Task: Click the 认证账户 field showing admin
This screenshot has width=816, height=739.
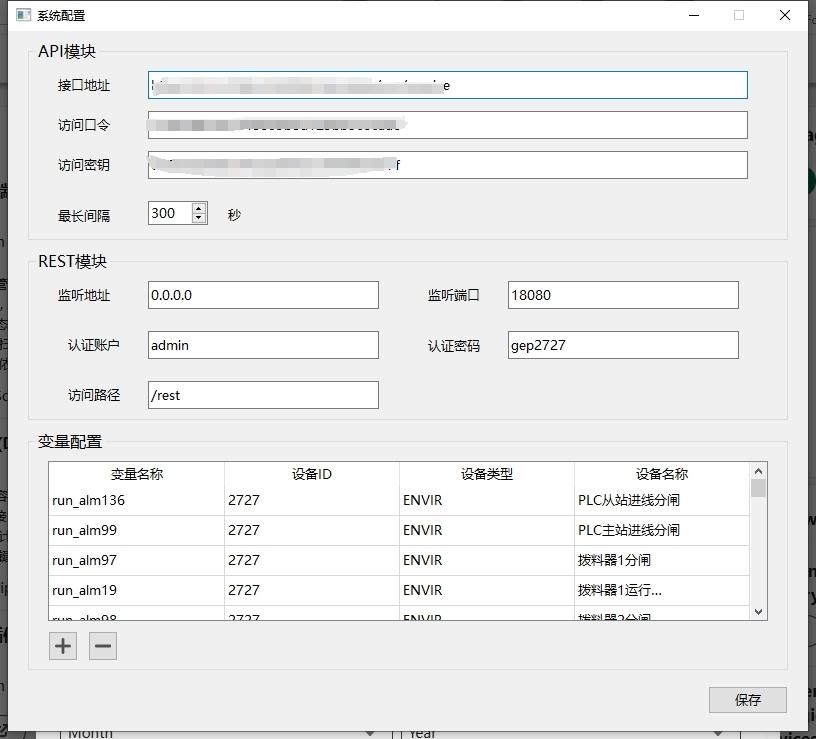Action: tap(263, 345)
